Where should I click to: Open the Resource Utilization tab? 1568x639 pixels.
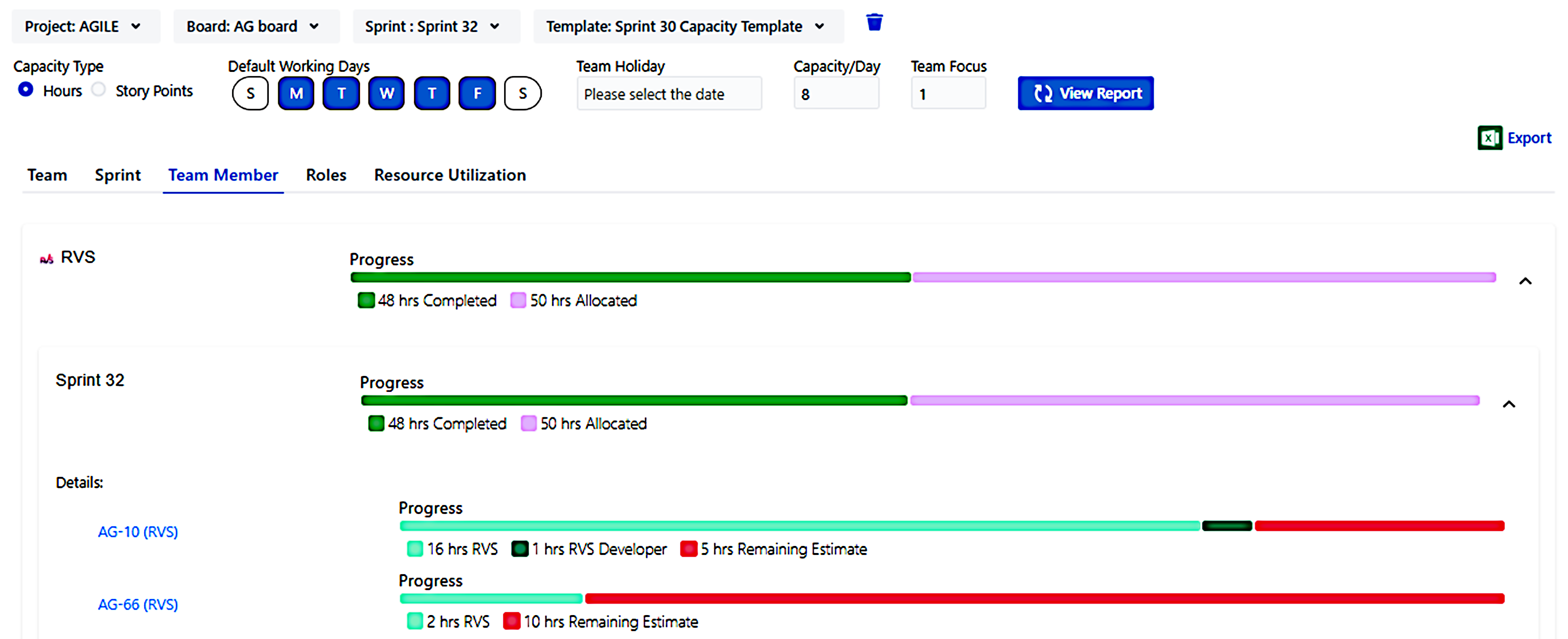pyautogui.click(x=450, y=175)
